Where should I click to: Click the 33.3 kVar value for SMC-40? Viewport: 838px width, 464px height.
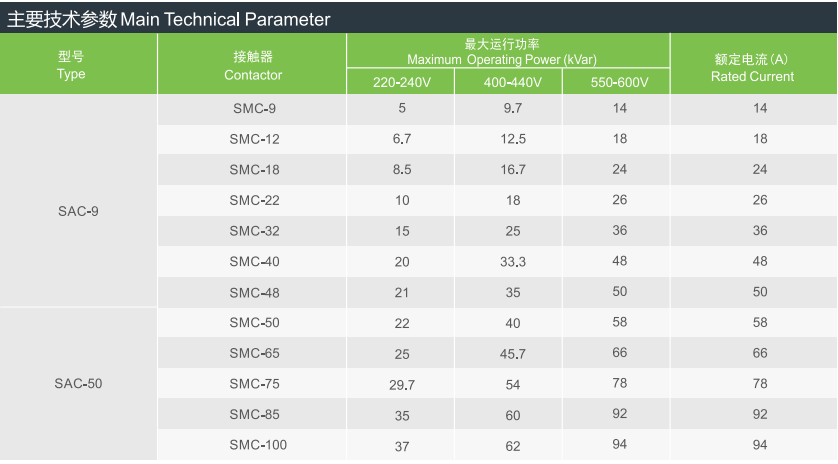point(513,262)
